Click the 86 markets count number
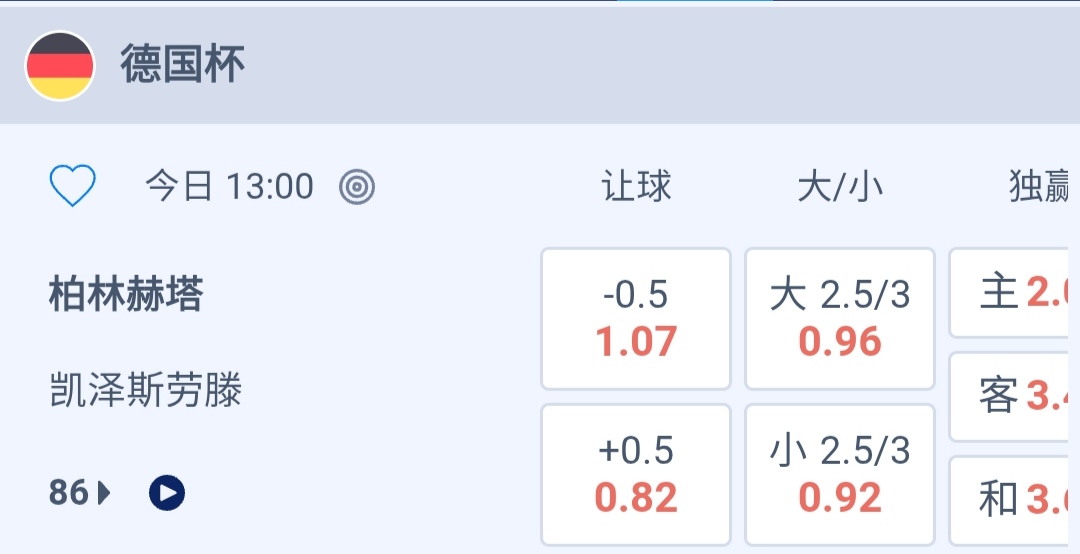The height and width of the screenshot is (554, 1080). tap(68, 492)
